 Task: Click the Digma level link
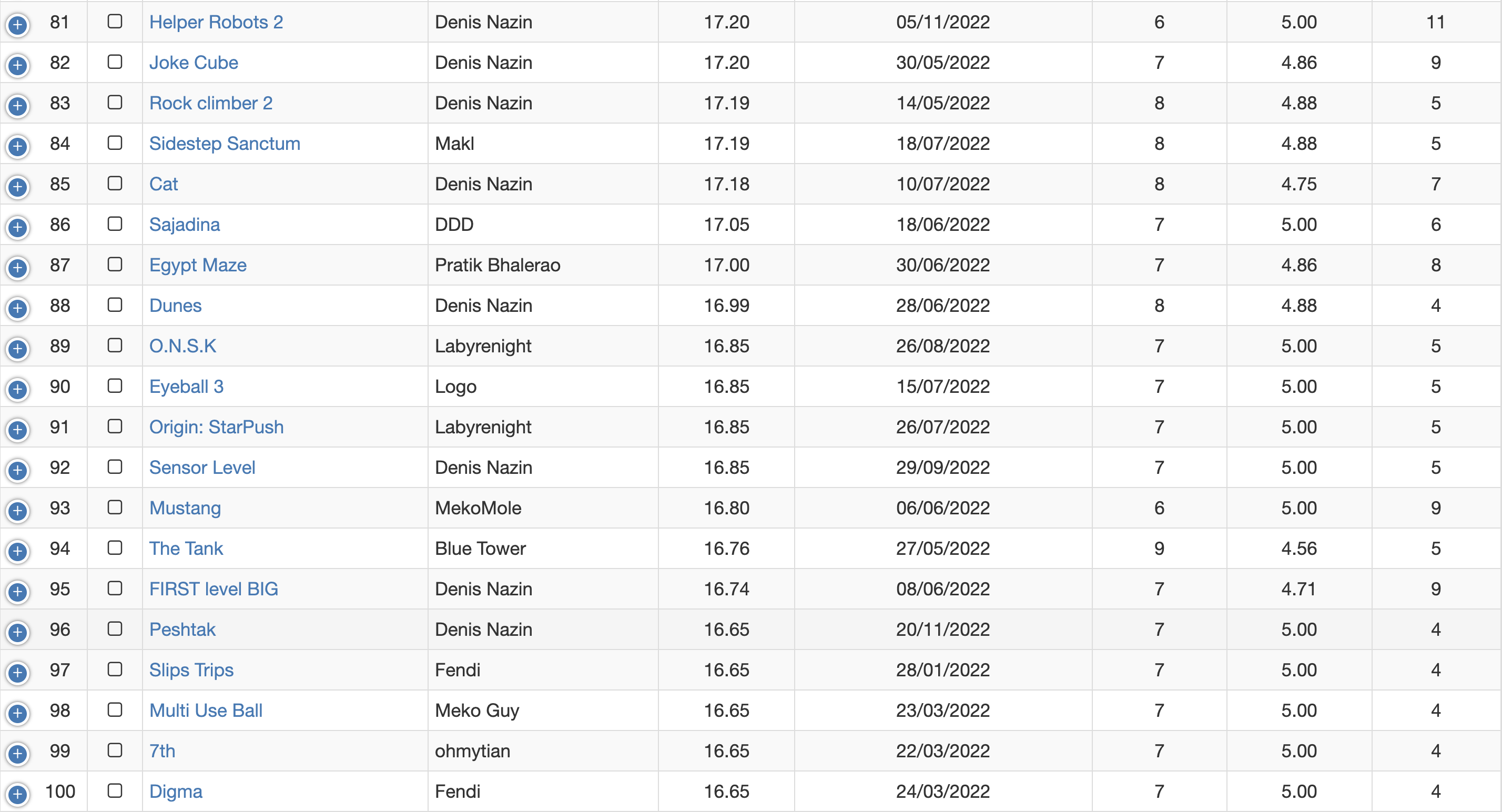tap(176, 791)
